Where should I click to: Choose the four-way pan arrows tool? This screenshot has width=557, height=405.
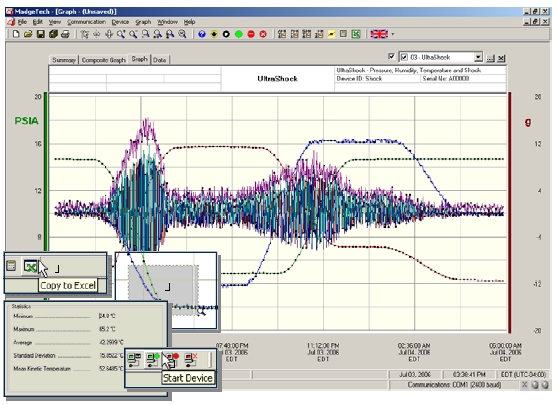[x=109, y=34]
